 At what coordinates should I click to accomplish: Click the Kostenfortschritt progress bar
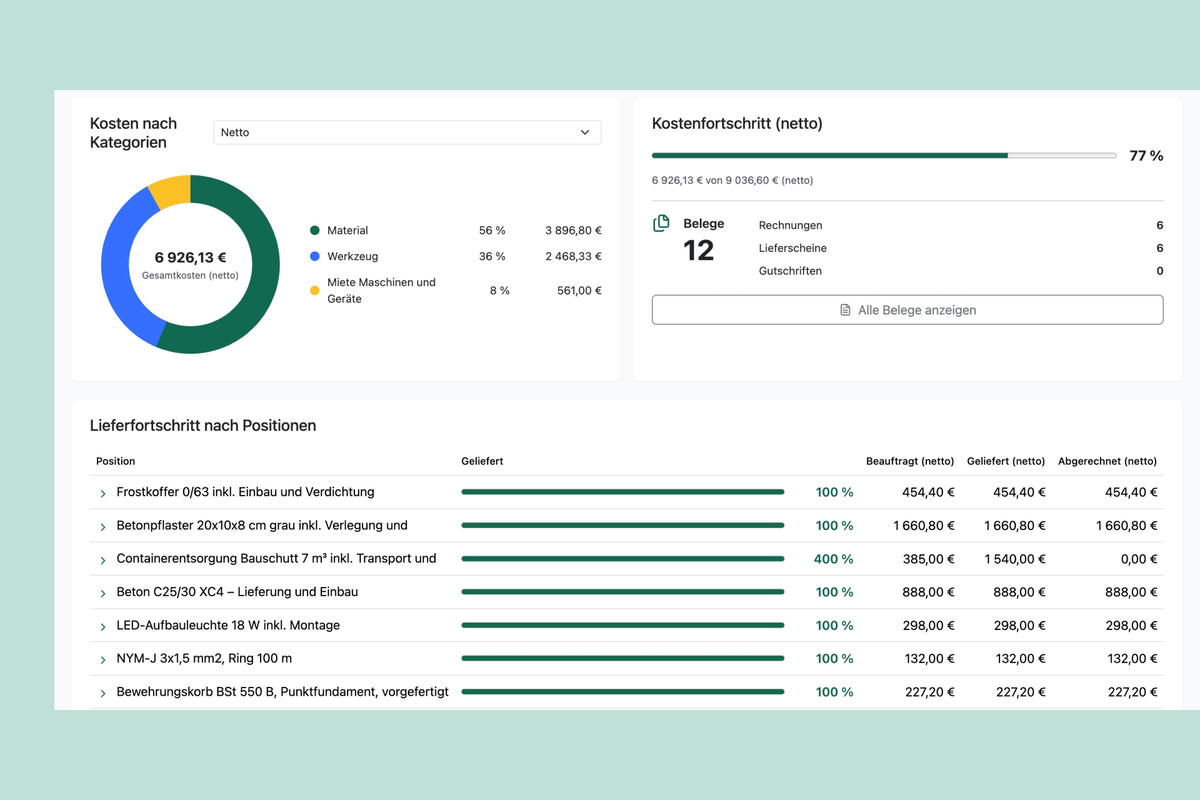(x=884, y=156)
